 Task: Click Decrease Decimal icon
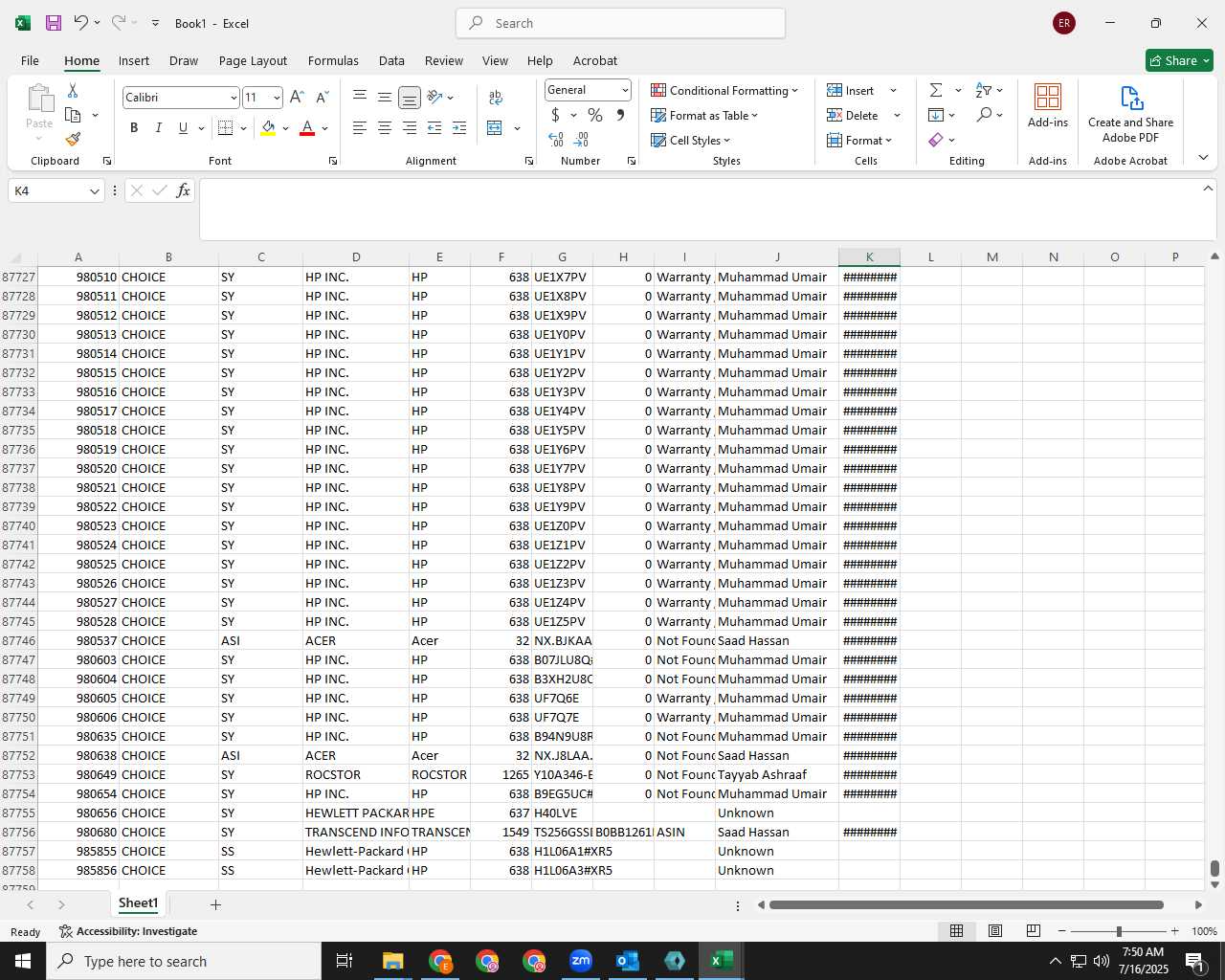click(582, 140)
